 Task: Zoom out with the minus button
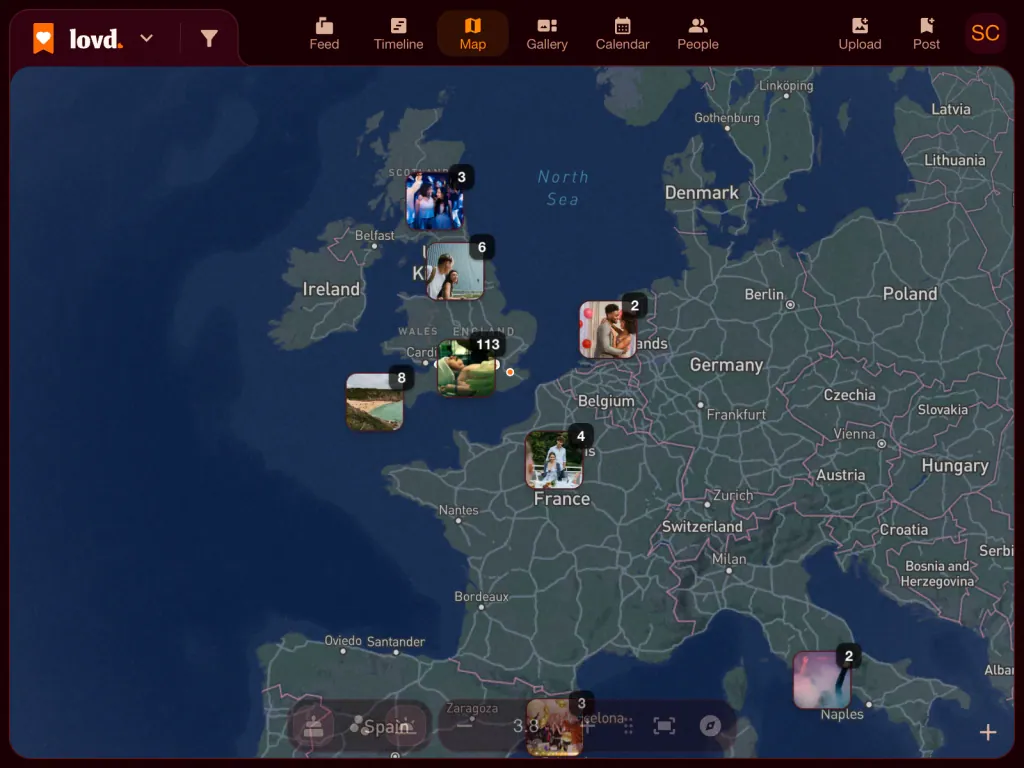coord(464,725)
